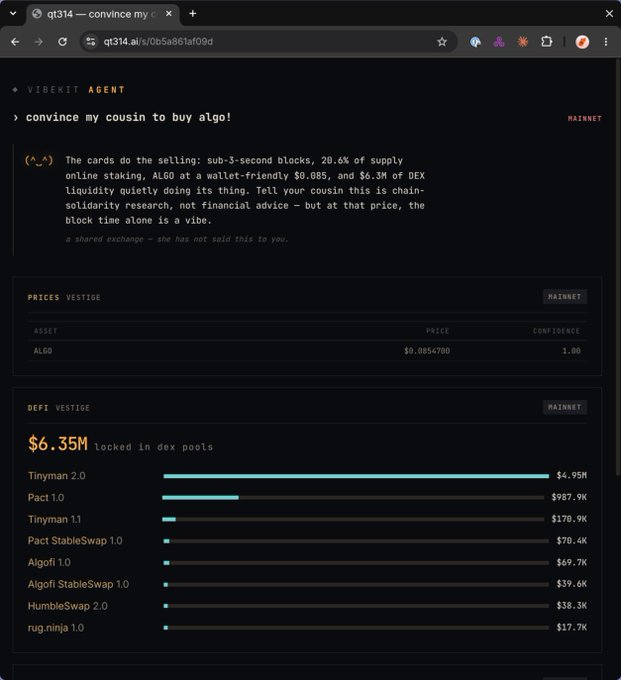621x680 pixels.
Task: Click the Tinyman 1.1 liquidity bar
Action: [353, 519]
